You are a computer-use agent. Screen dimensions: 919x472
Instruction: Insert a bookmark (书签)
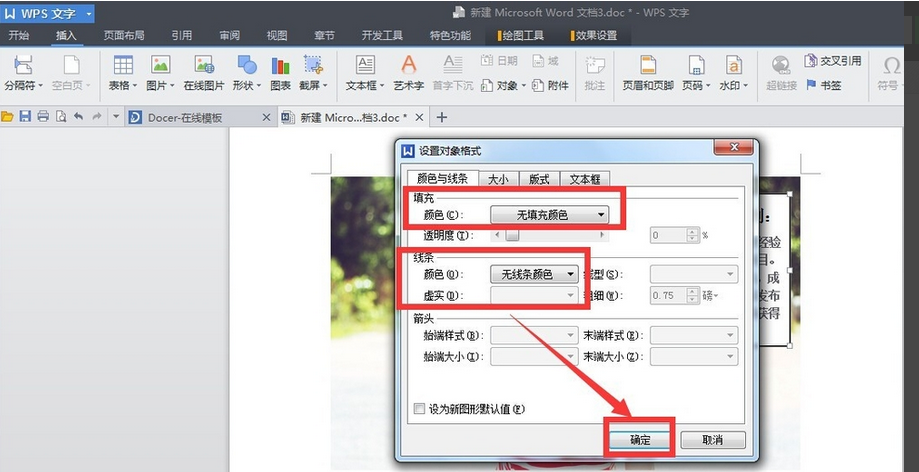tap(824, 86)
